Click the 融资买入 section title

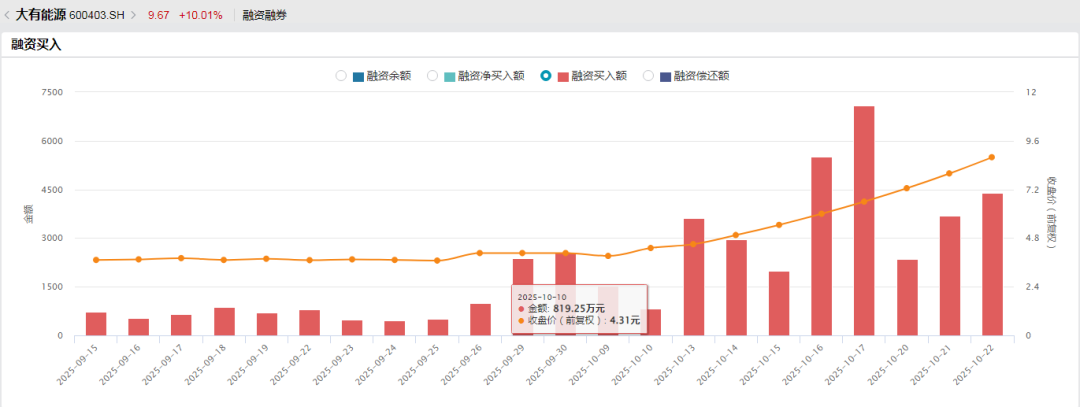[x=36, y=45]
